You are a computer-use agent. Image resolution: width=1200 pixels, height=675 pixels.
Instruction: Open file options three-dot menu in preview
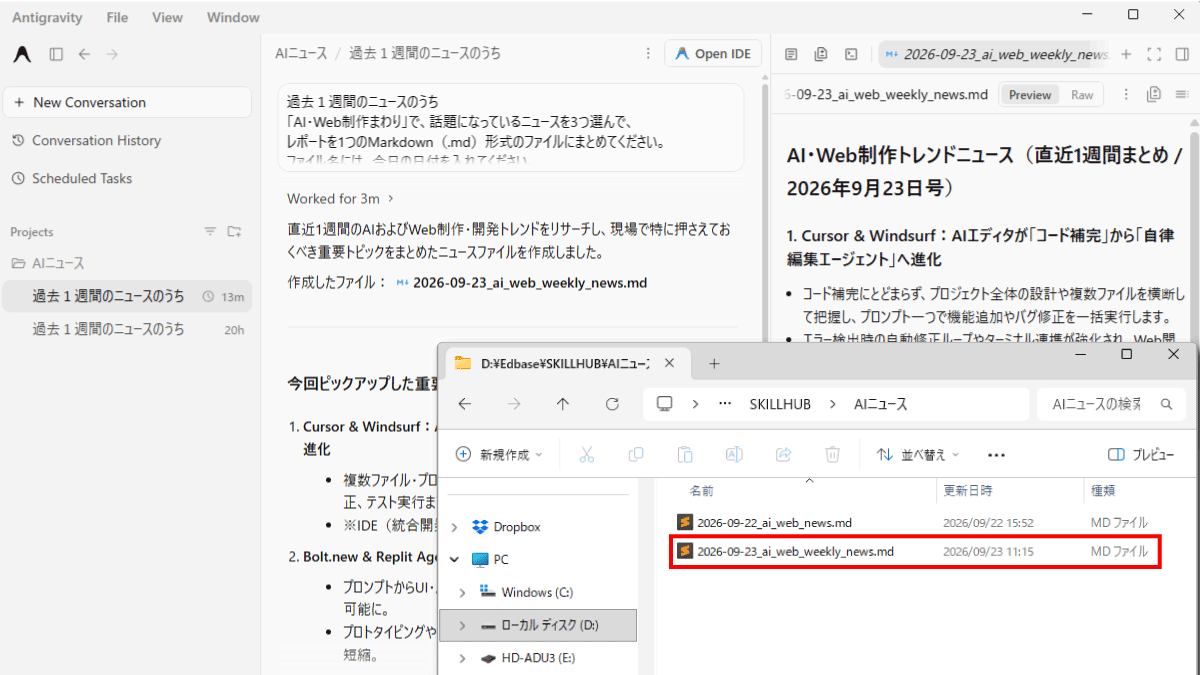pos(1126,95)
